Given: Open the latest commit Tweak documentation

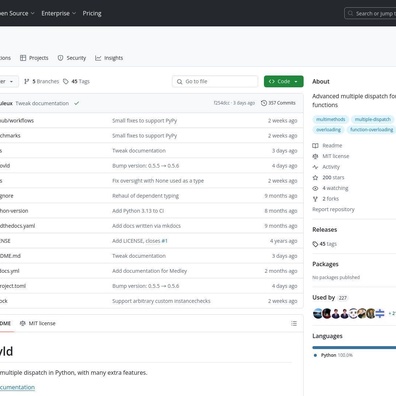Looking at the screenshot, I should point(42,103).
